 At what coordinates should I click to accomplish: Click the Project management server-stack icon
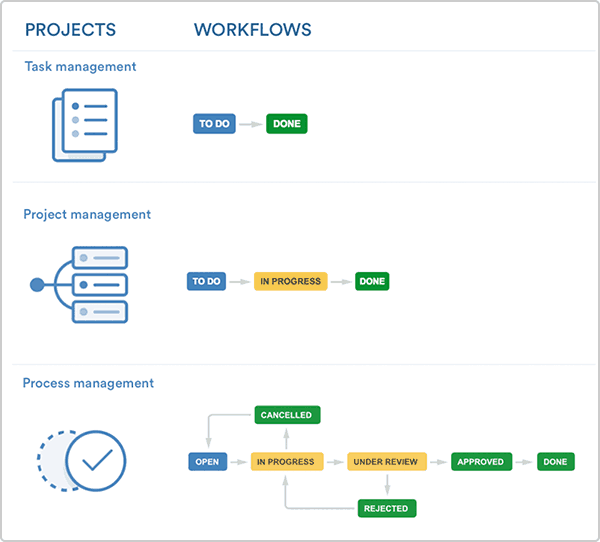[80, 284]
